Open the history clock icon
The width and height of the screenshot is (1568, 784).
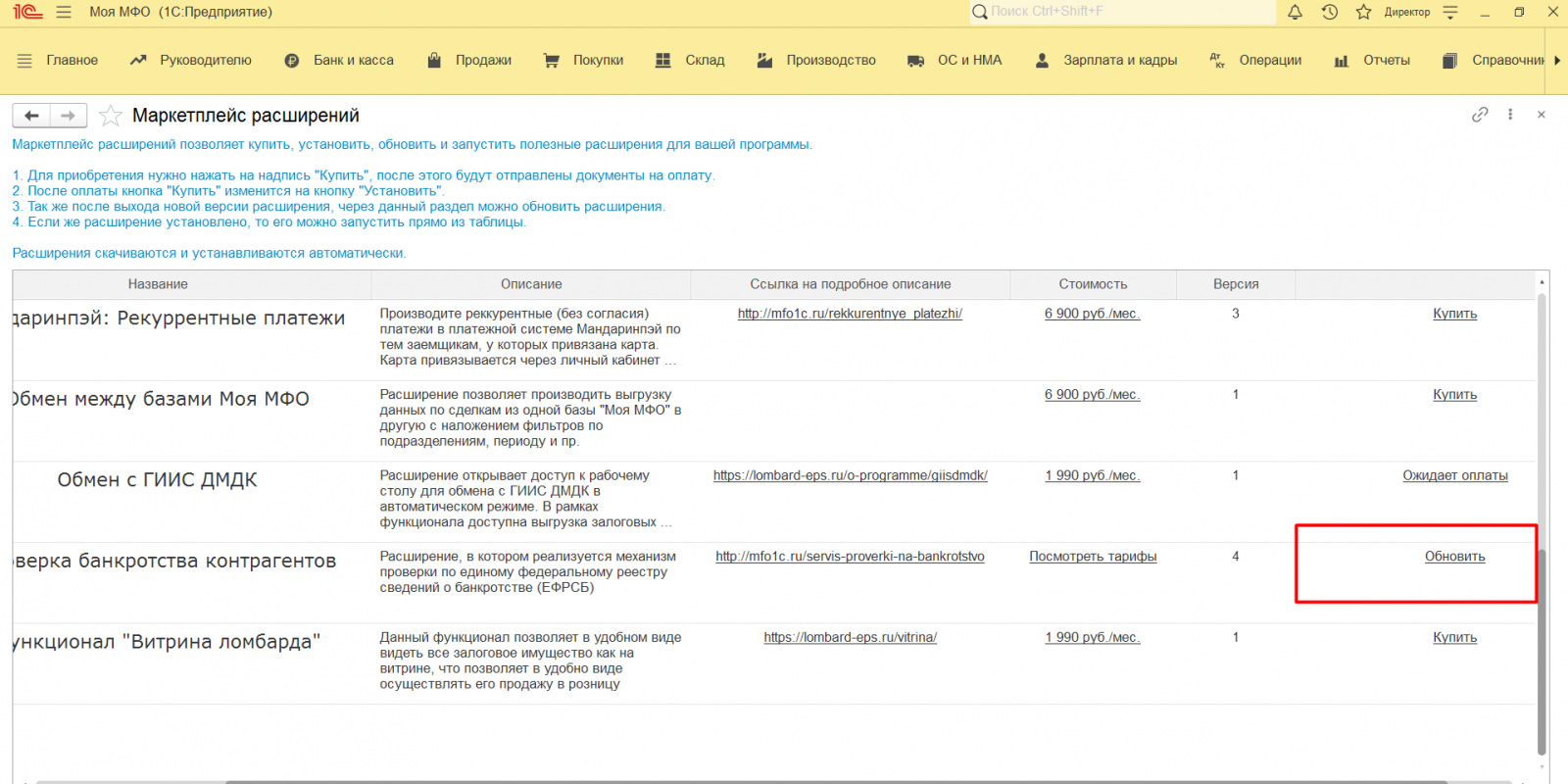point(1329,12)
